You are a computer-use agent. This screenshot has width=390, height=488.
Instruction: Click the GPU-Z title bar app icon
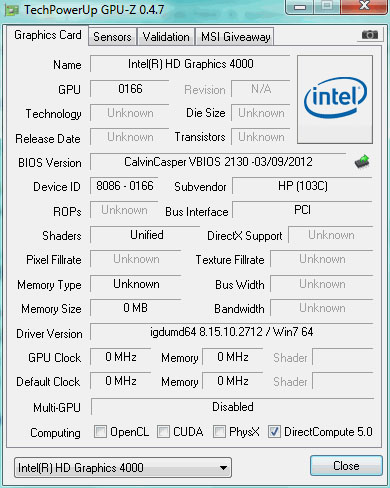(12, 10)
